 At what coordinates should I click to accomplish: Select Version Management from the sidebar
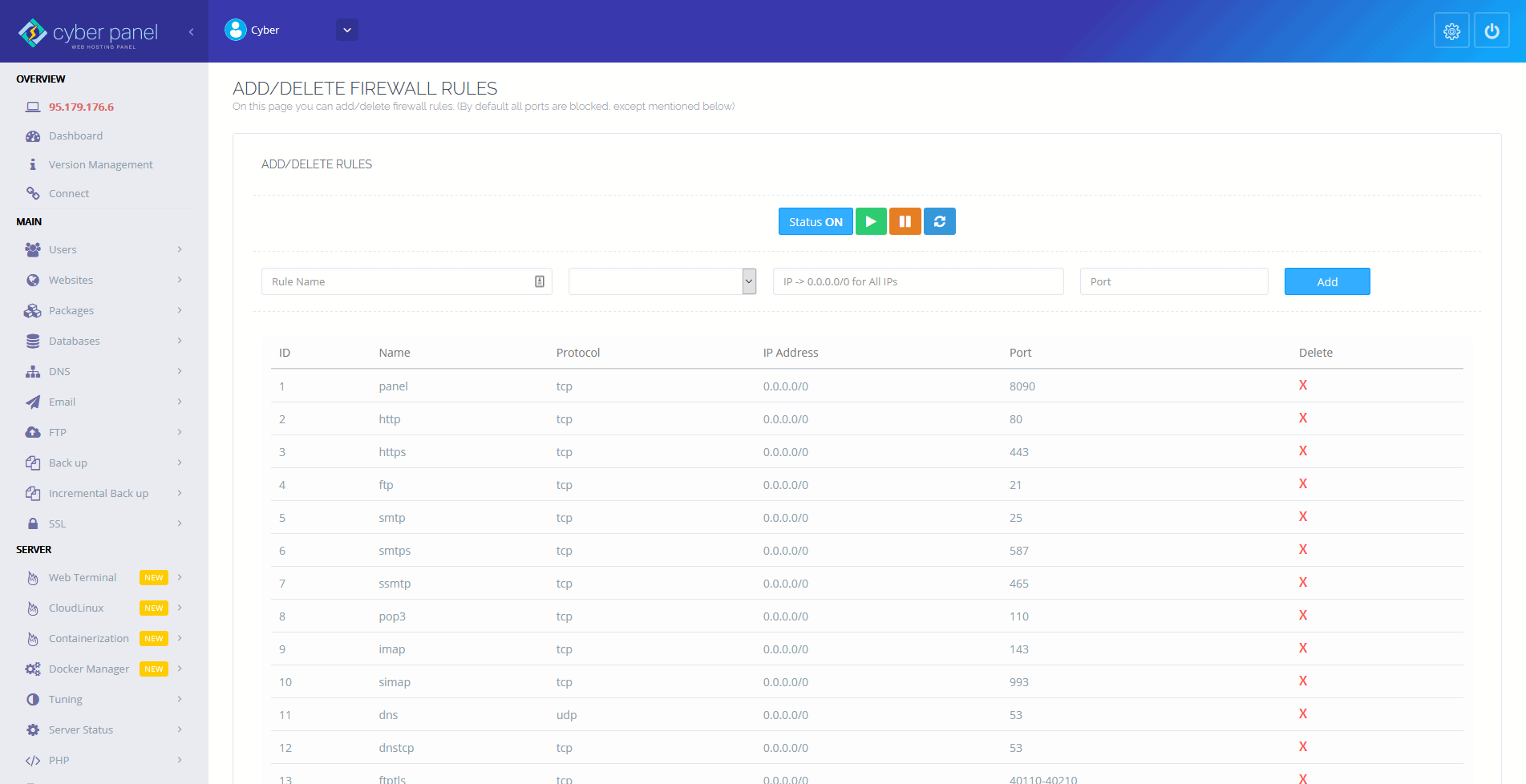(x=101, y=164)
